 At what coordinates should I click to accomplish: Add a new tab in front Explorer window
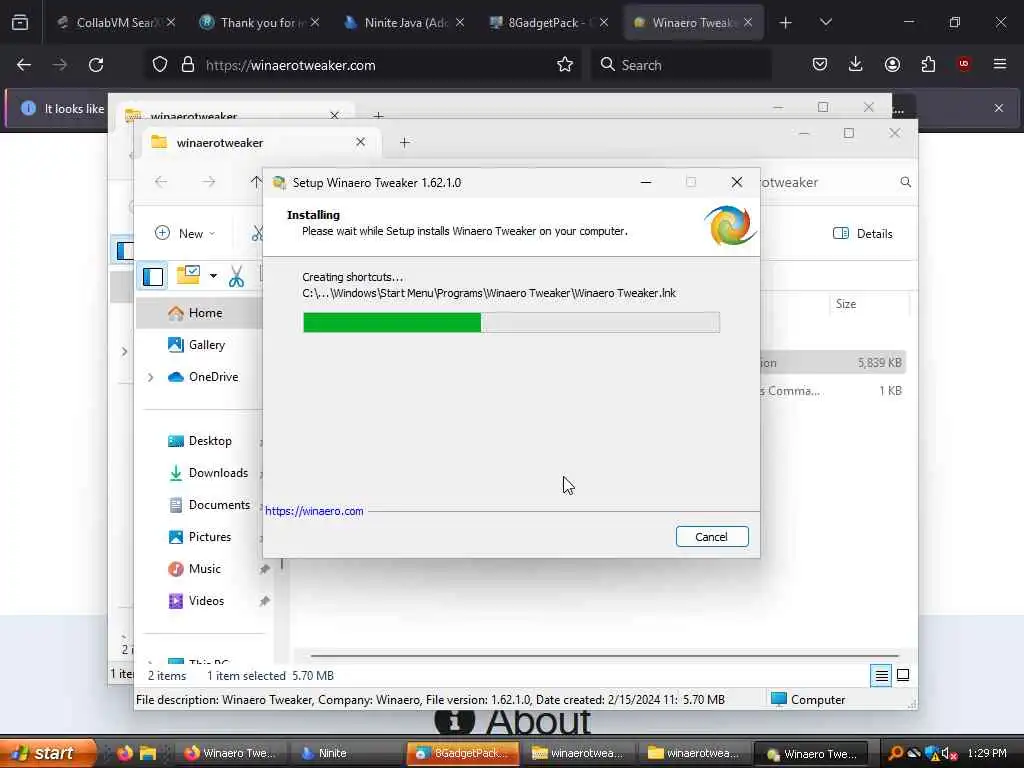coord(404,142)
